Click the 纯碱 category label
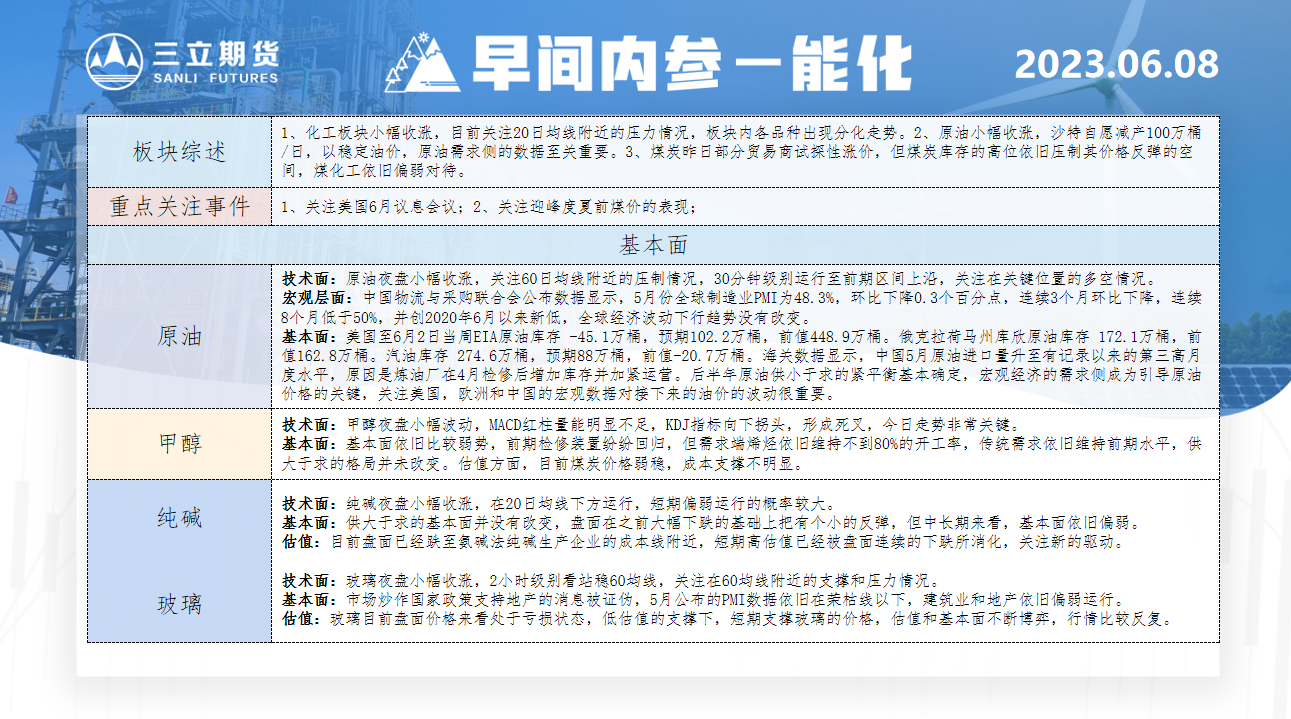The image size is (1291, 719). click(x=179, y=518)
